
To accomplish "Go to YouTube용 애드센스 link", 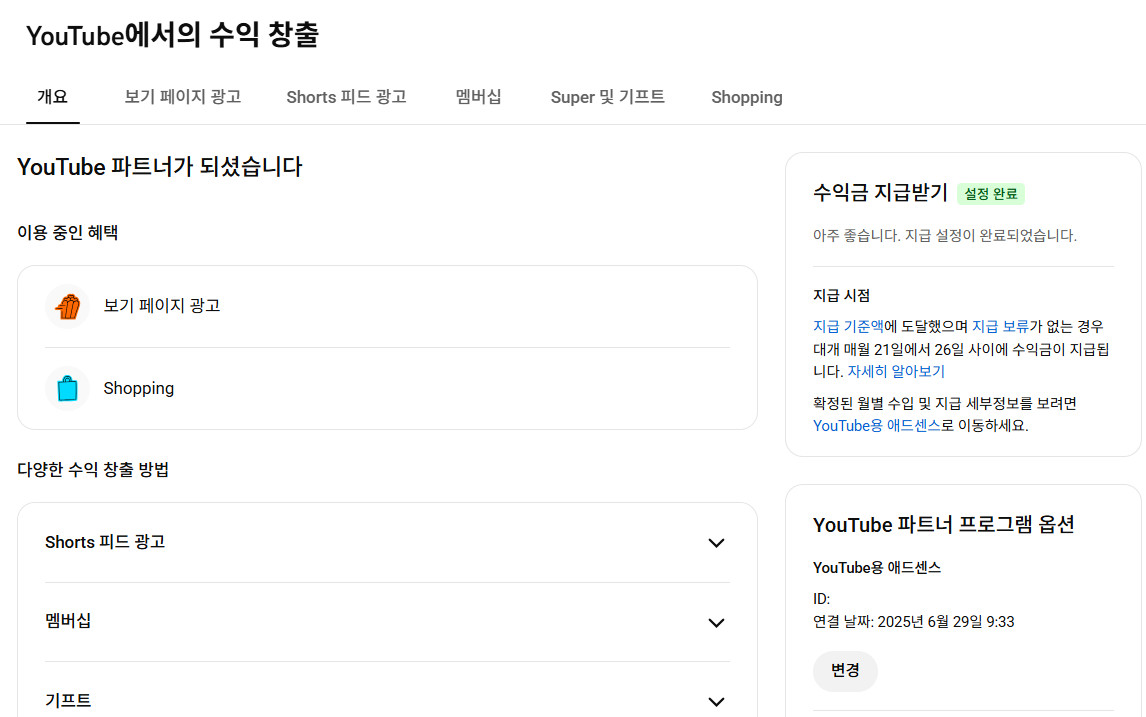I will (877, 425).
